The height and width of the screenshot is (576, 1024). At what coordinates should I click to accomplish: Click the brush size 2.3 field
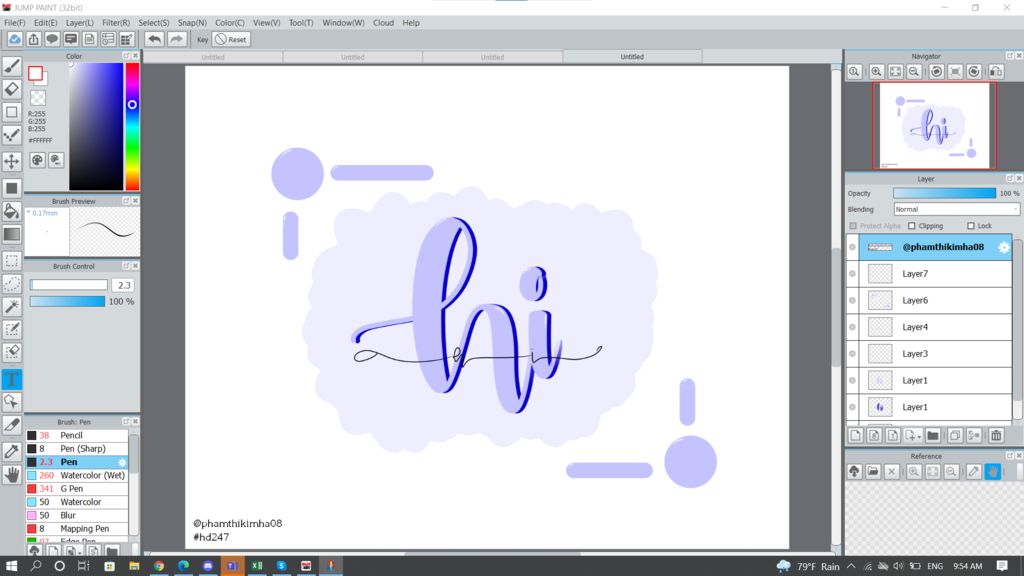(123, 285)
